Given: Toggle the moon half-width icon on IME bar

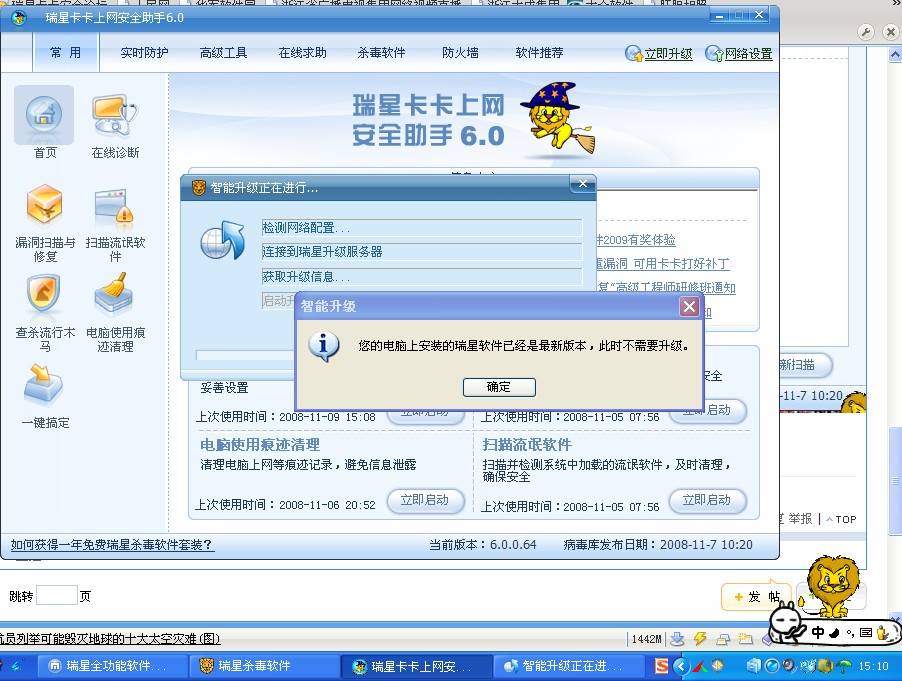Looking at the screenshot, I should pos(834,634).
